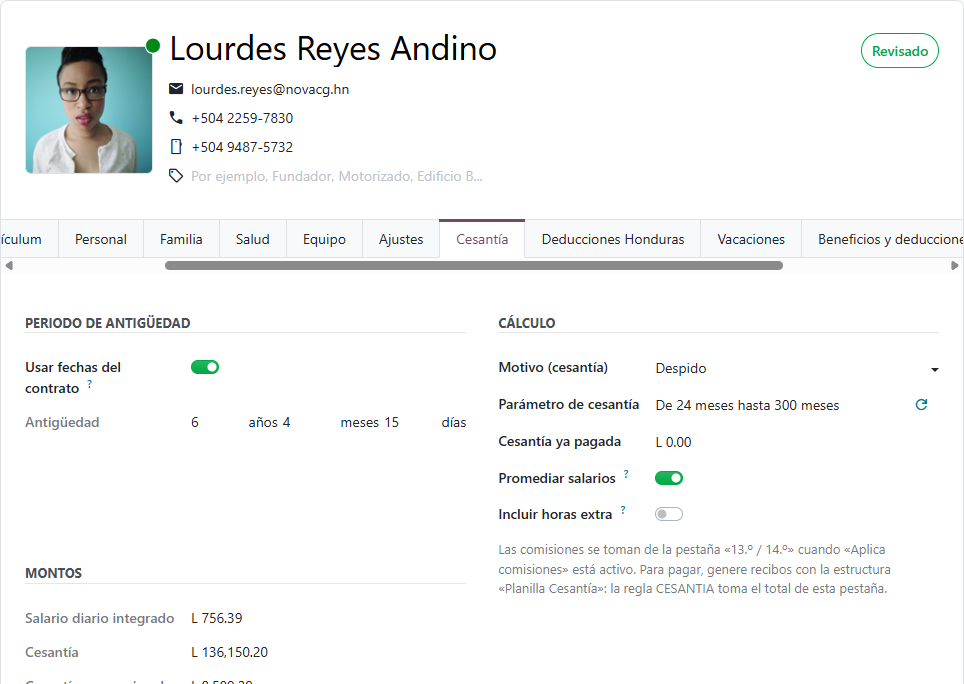Open the Deducciones Honduras tab
Image resolution: width=964 pixels, height=684 pixels.
pyautogui.click(x=613, y=239)
